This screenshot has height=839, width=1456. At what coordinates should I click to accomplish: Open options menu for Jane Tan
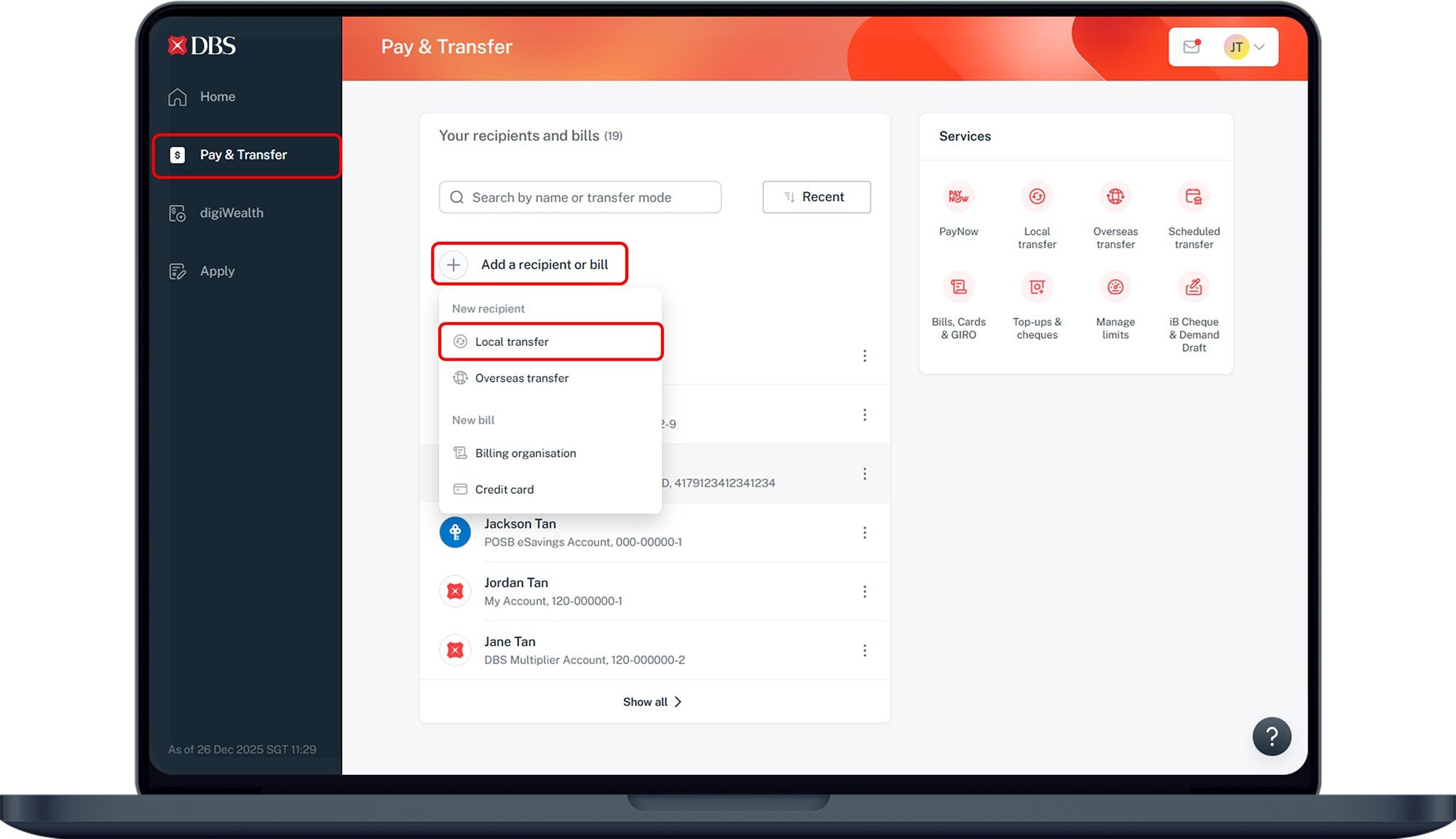(864, 650)
